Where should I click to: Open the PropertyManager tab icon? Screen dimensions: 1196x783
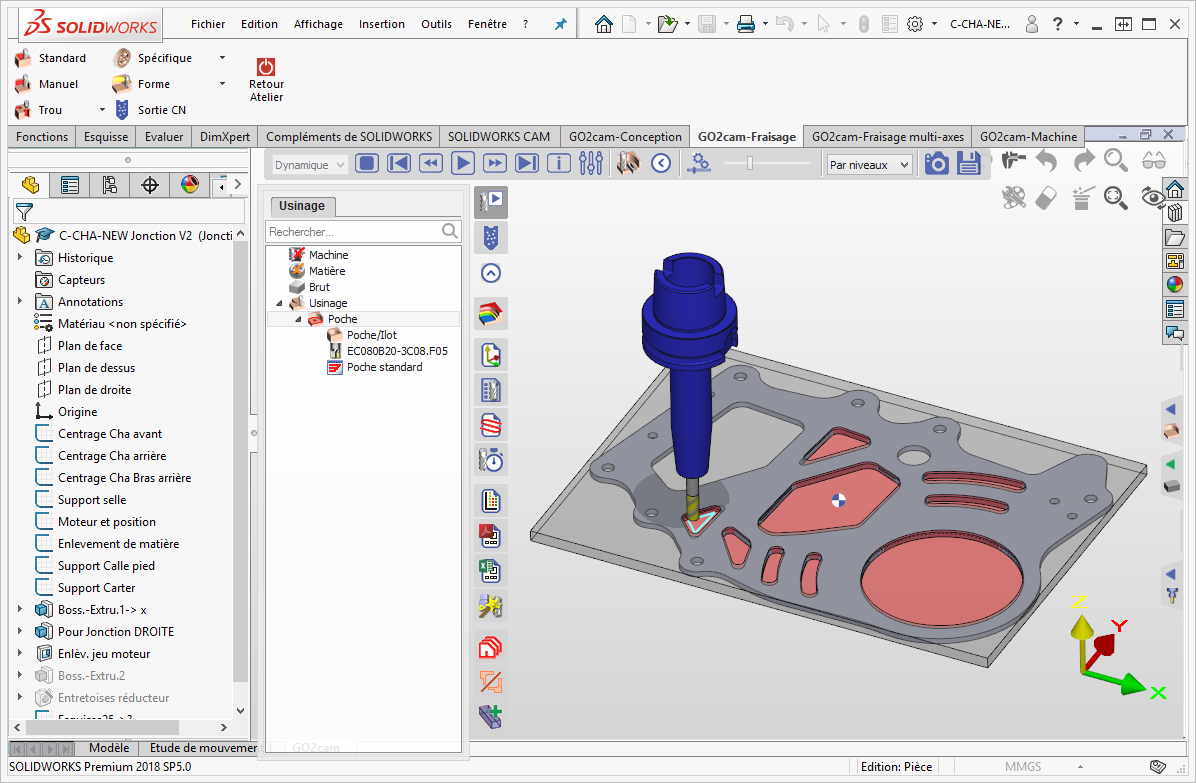(70, 185)
